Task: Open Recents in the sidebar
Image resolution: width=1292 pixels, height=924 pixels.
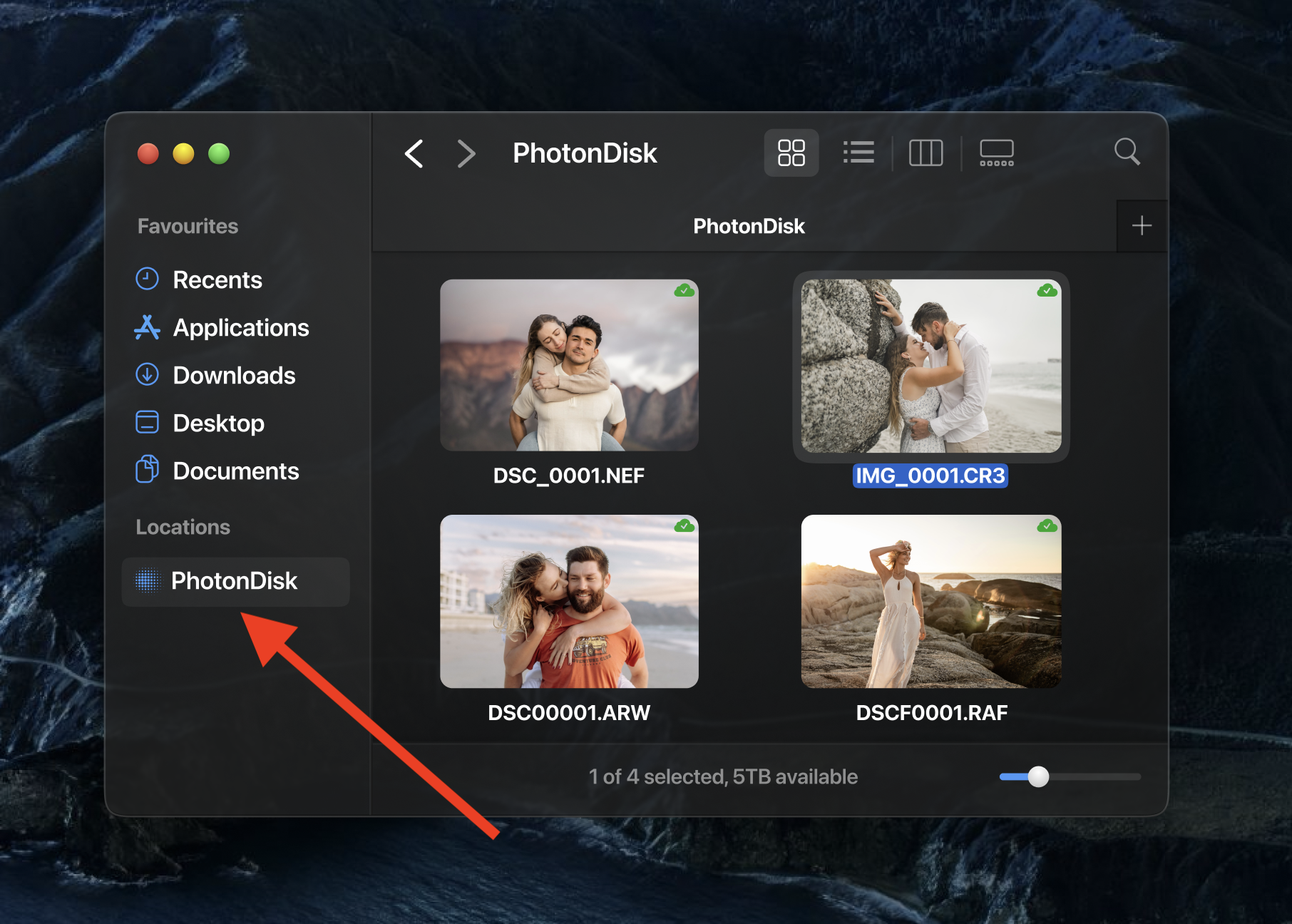Action: 217,279
